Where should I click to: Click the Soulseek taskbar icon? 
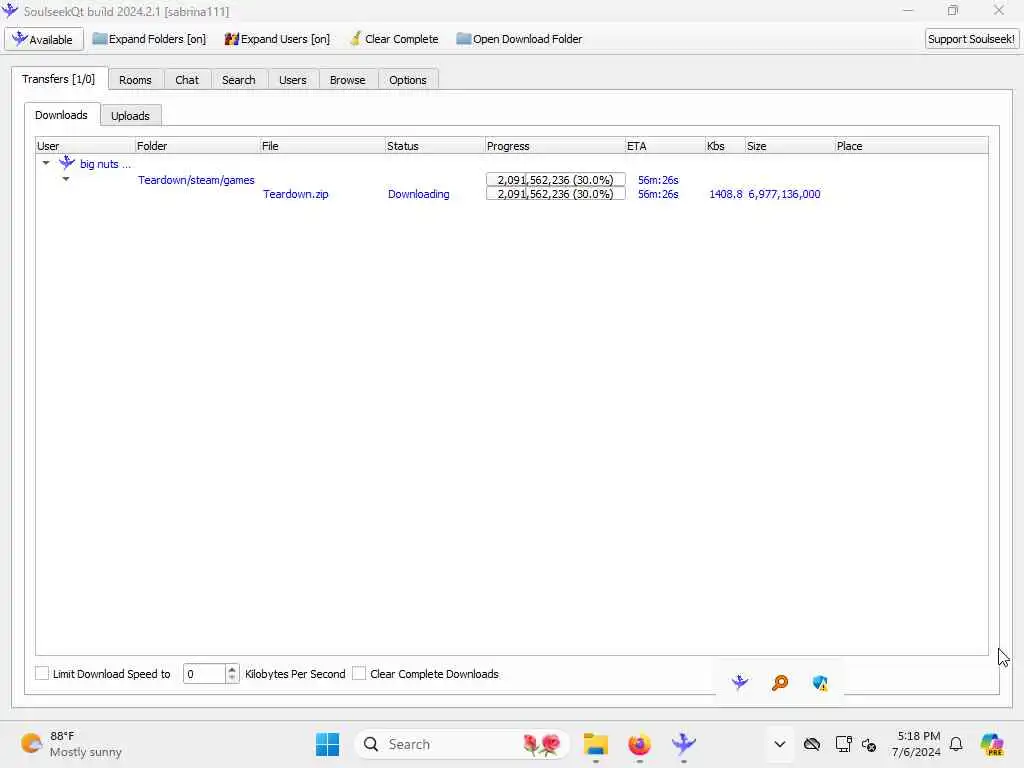pyautogui.click(x=684, y=744)
